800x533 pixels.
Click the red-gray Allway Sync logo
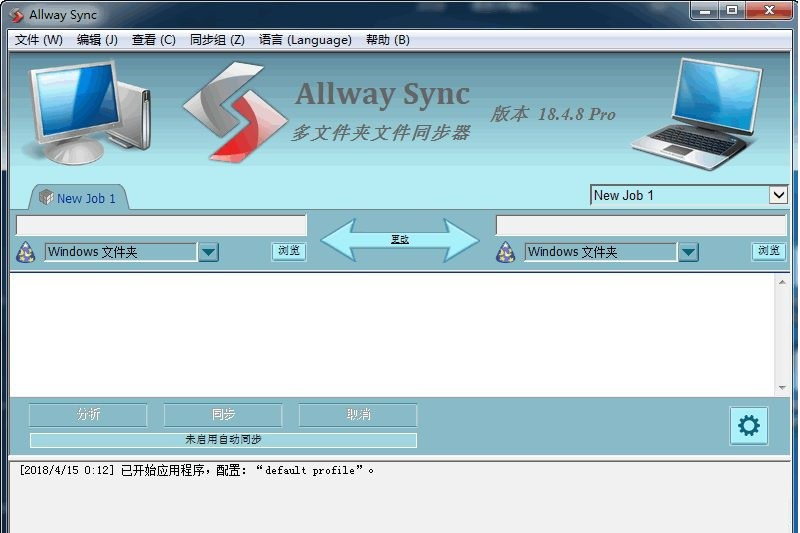(x=235, y=112)
